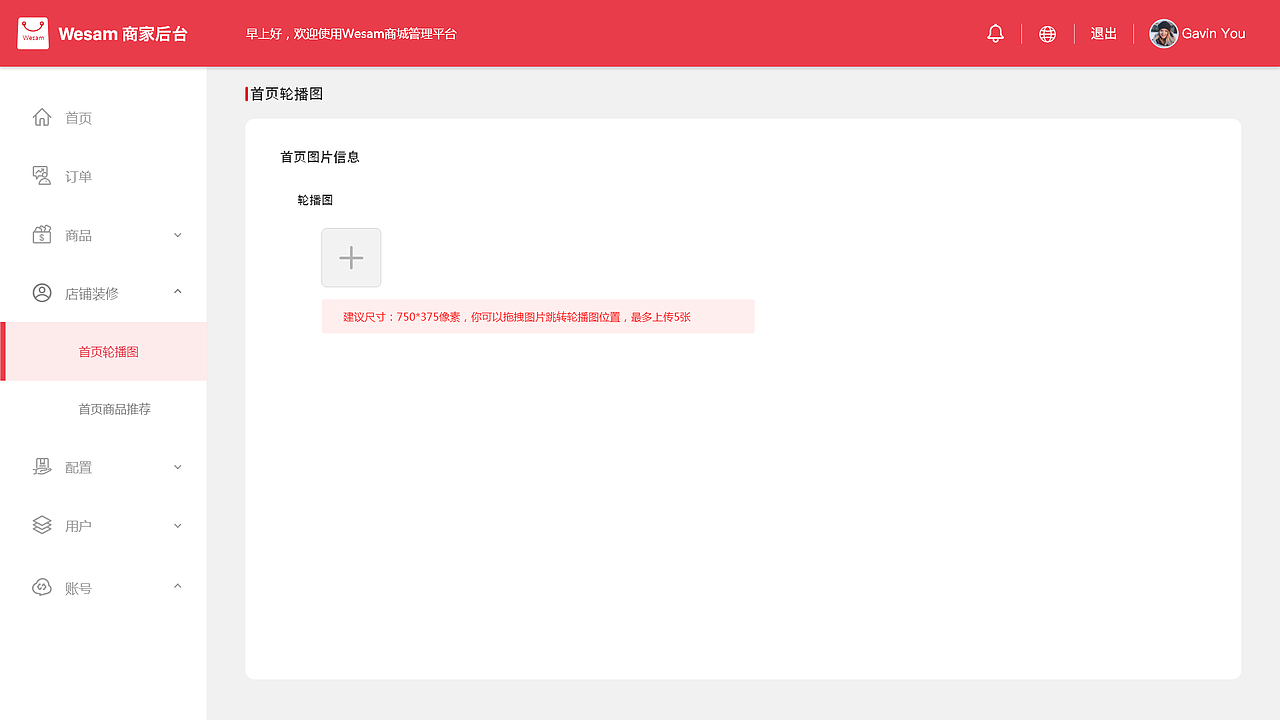Click the 退出 logout link
This screenshot has width=1280, height=720.
point(1103,33)
